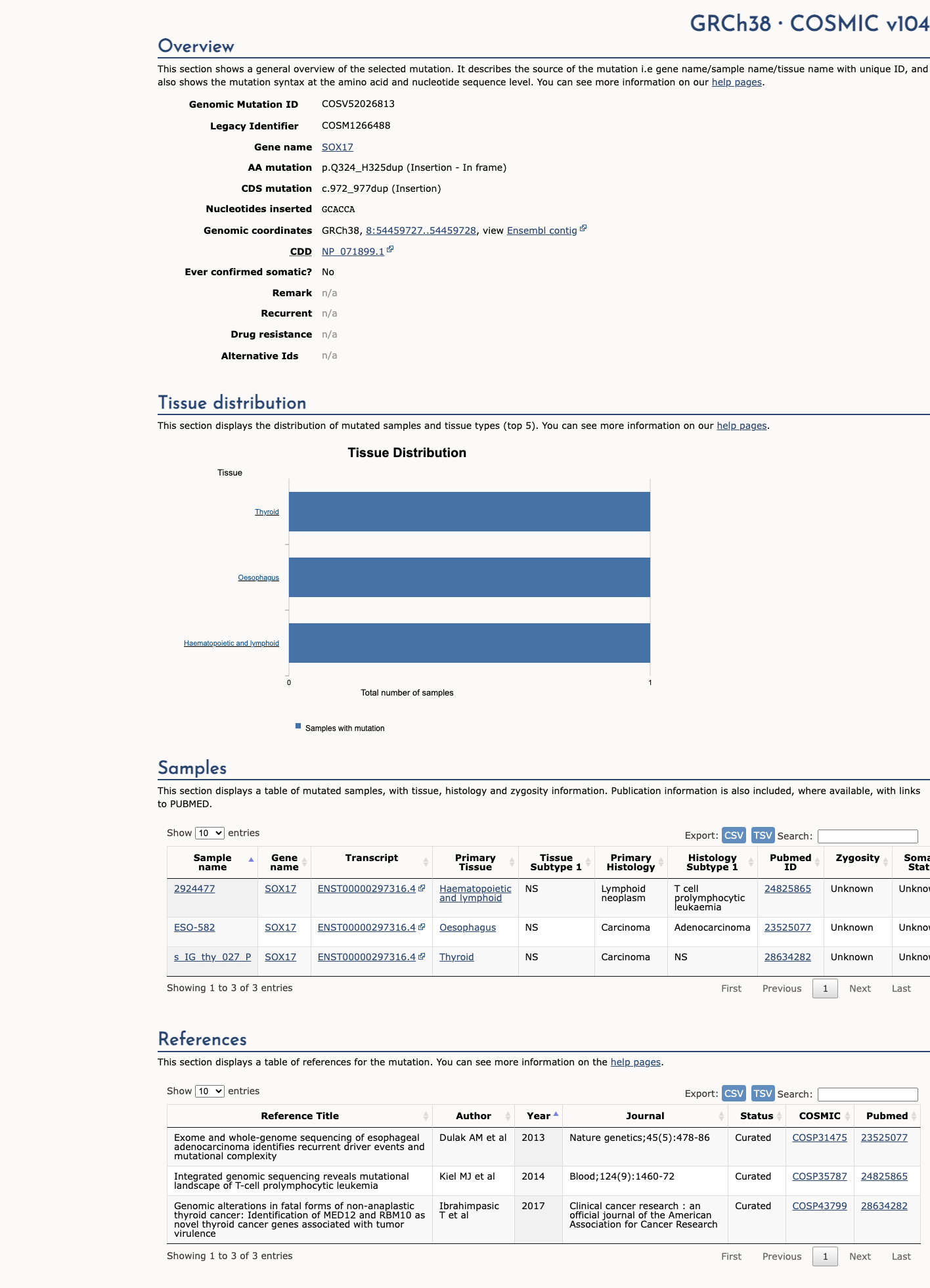Click the Haematopoietic and lymphoid chart axis label
This screenshot has width=930, height=1288.
point(231,643)
